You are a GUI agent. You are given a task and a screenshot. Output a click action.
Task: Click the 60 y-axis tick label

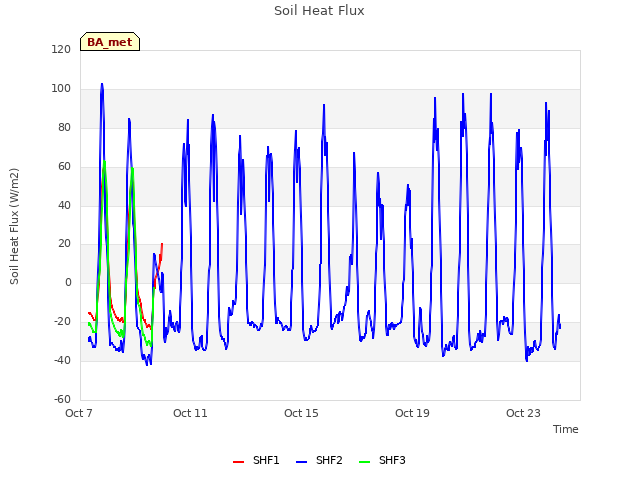click(64, 167)
